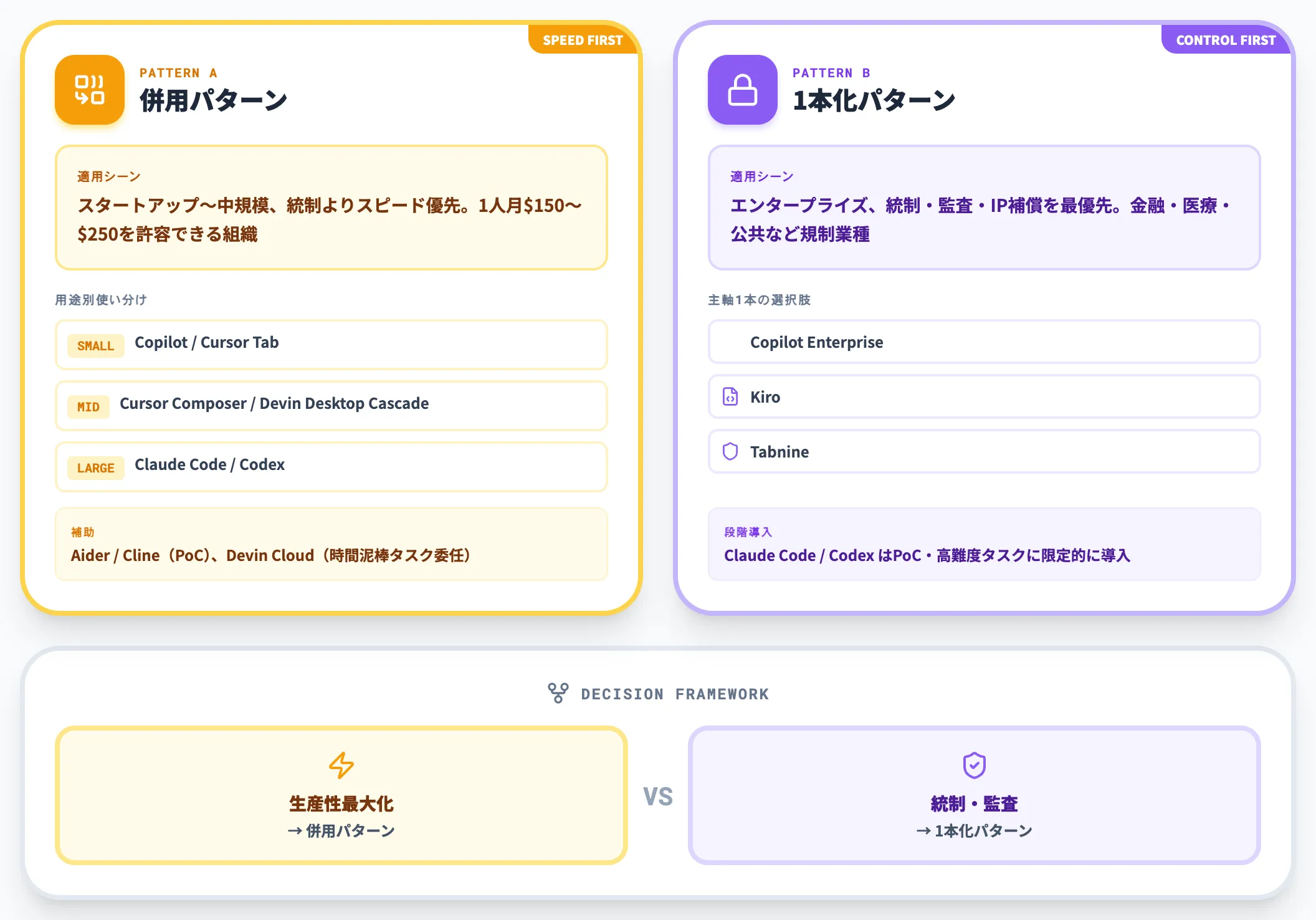Click the file-code icon next to Kiro

[730, 396]
